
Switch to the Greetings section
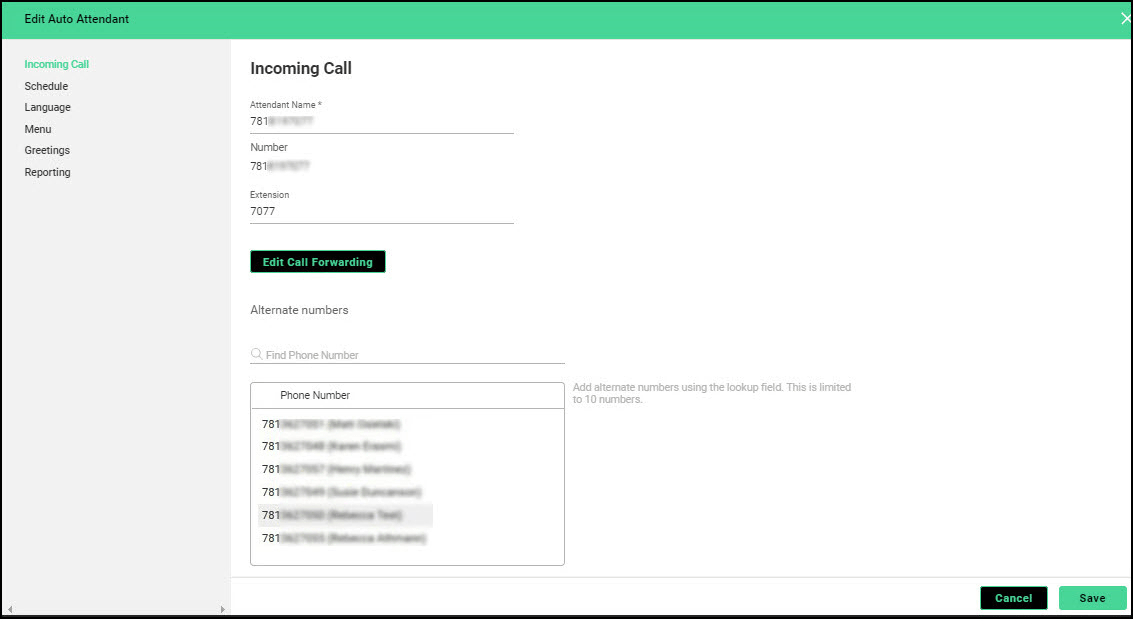47,151
